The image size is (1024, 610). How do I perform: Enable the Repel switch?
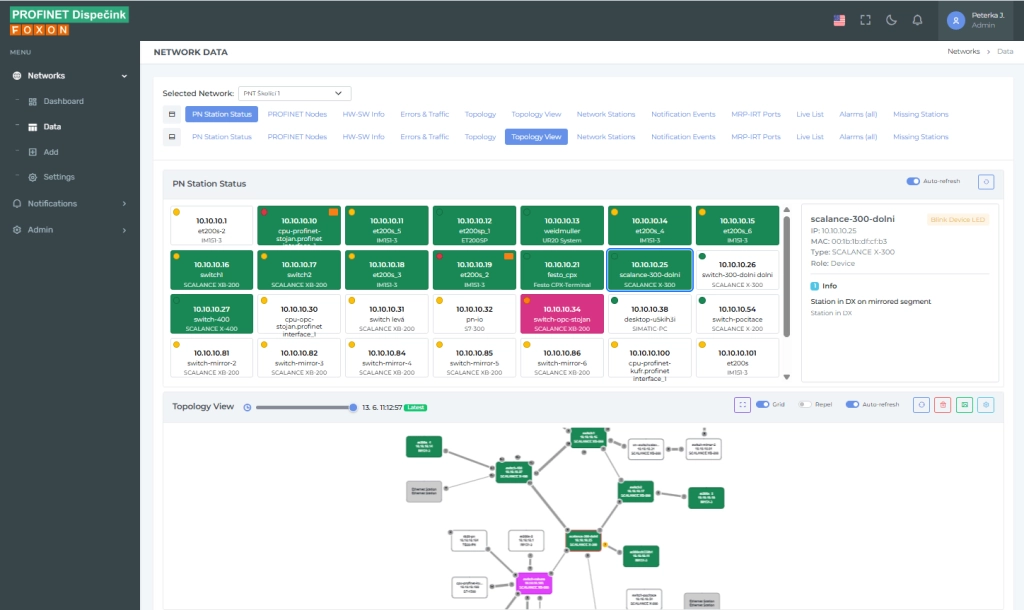coord(805,404)
